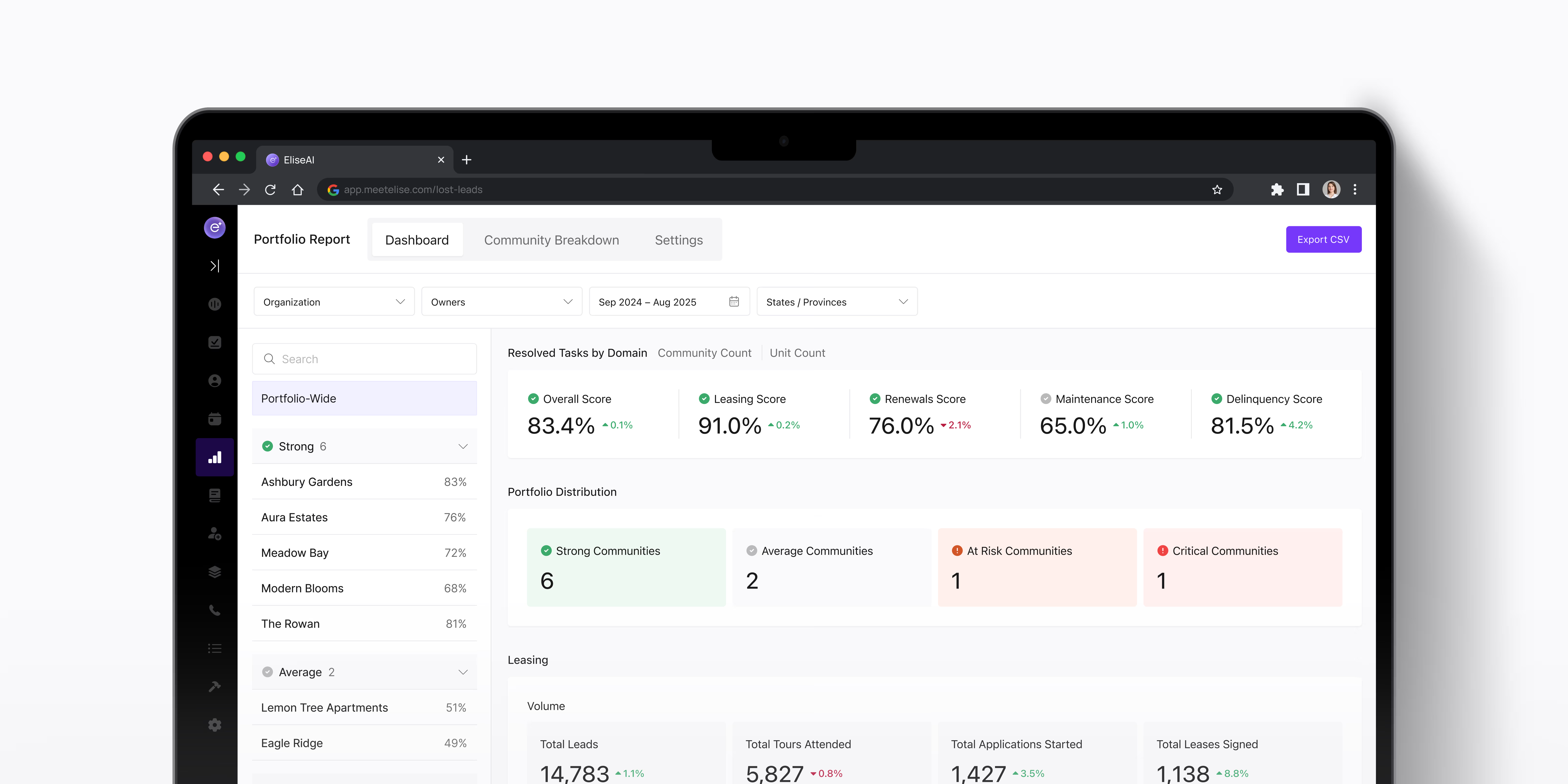Click the At Risk Communities card
The image size is (1568, 784).
(x=1037, y=567)
